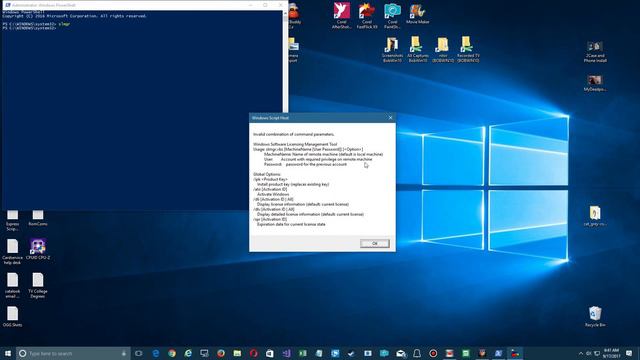640x360 pixels.
Task: Open the Movie Maker desktop shortcut
Action: click(418, 13)
